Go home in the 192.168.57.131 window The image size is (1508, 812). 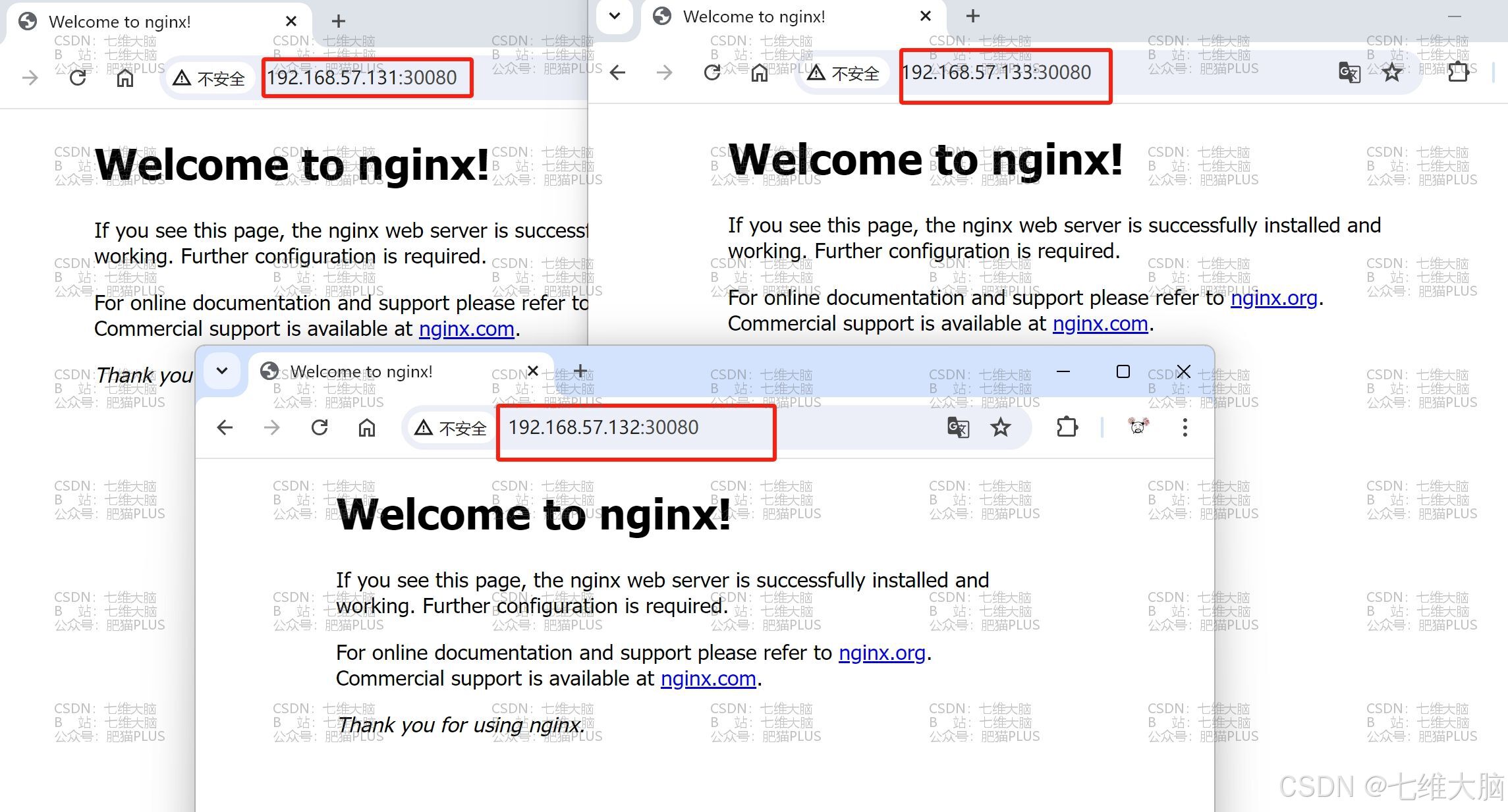(125, 78)
